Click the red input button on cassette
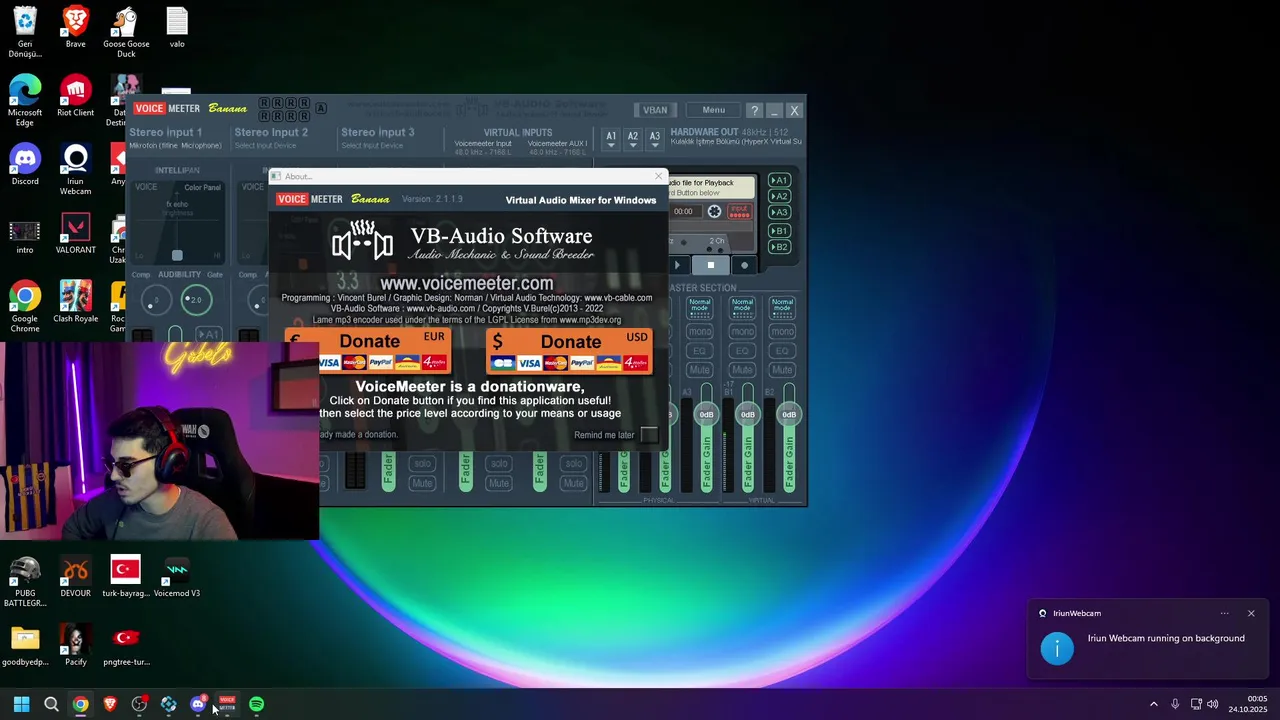 pos(739,211)
